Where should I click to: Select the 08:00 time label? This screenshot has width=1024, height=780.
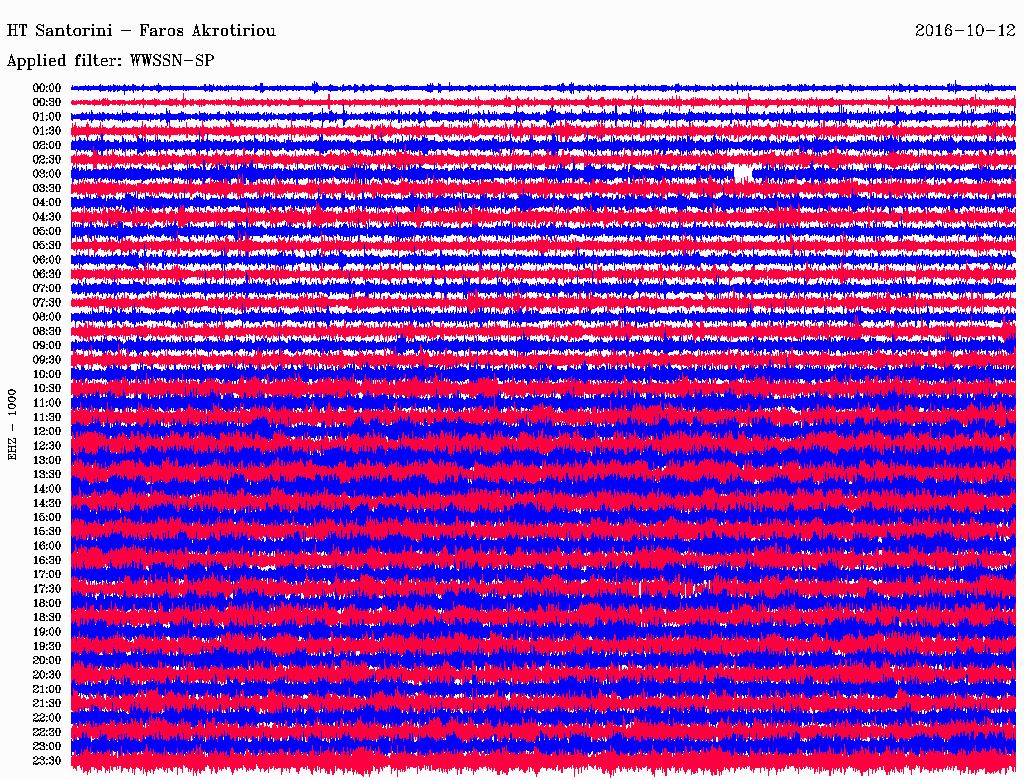point(47,317)
